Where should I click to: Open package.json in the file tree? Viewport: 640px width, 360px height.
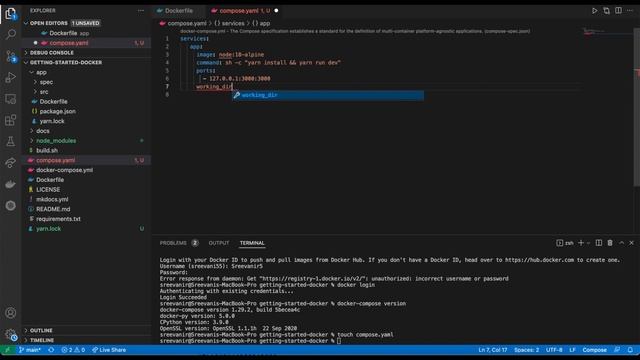tap(86, 111)
